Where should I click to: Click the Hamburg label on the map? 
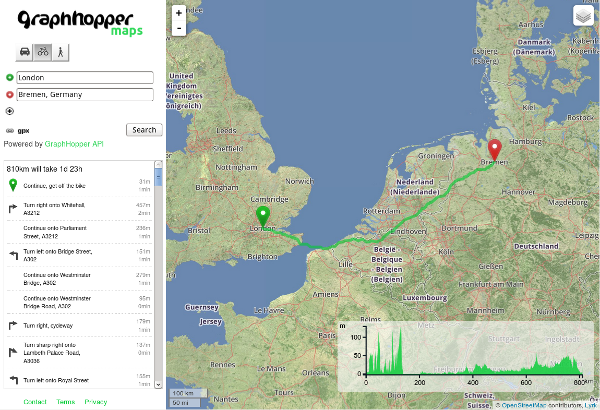(526, 142)
